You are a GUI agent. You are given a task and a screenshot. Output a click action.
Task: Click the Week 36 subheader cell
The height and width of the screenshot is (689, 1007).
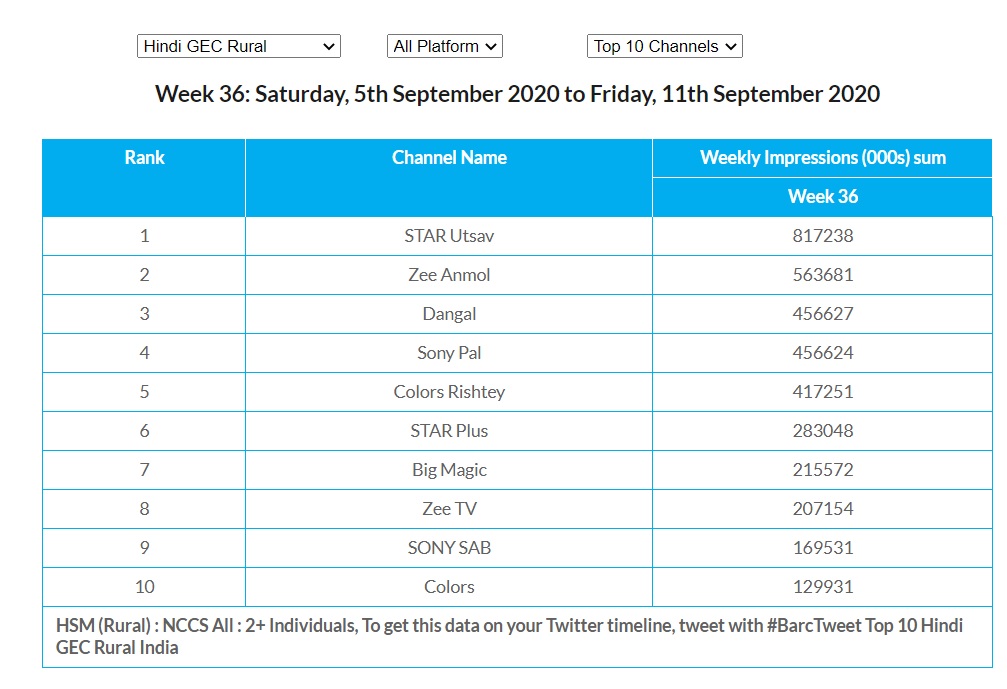click(822, 197)
